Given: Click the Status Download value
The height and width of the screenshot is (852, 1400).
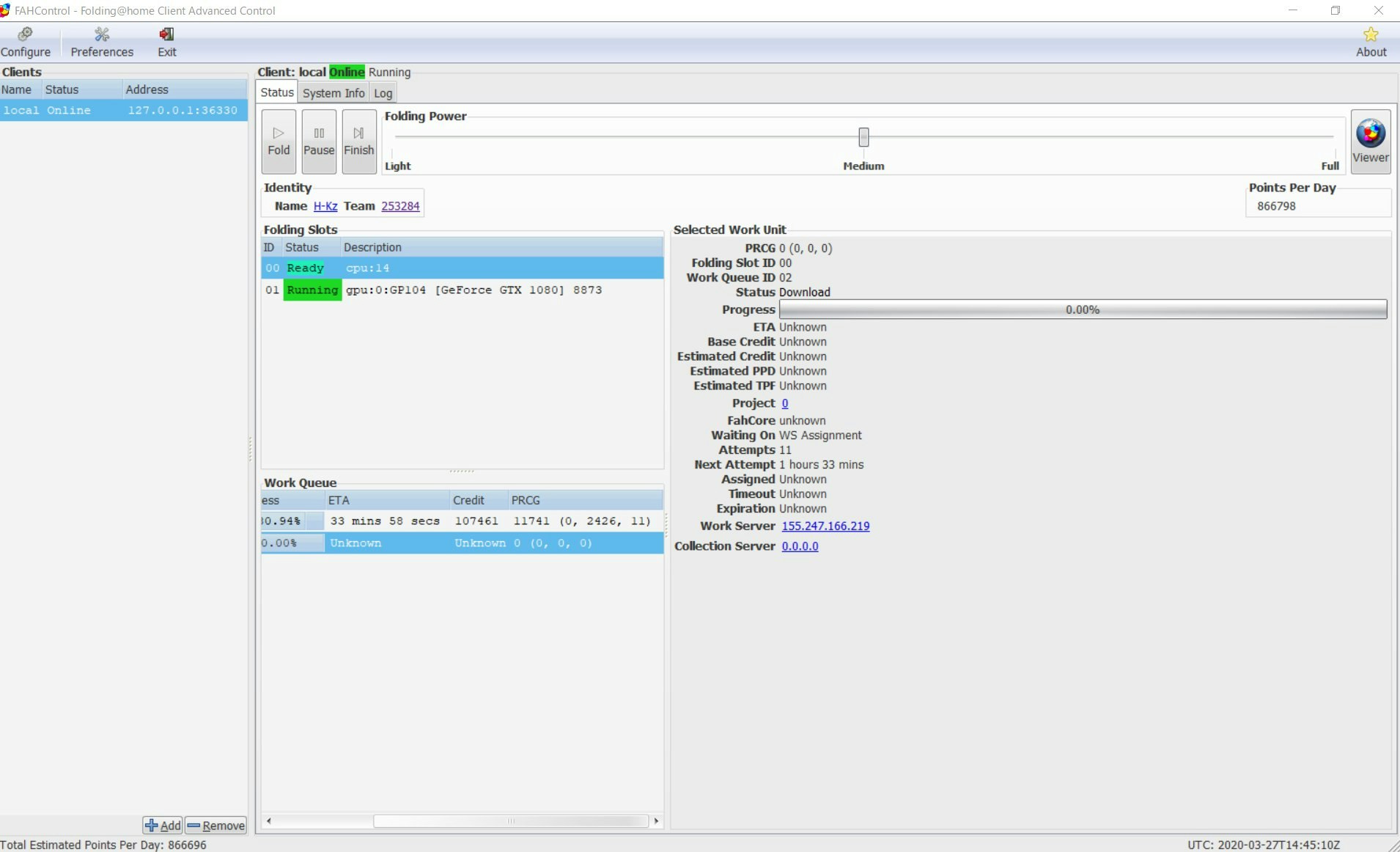Looking at the screenshot, I should (x=804, y=293).
